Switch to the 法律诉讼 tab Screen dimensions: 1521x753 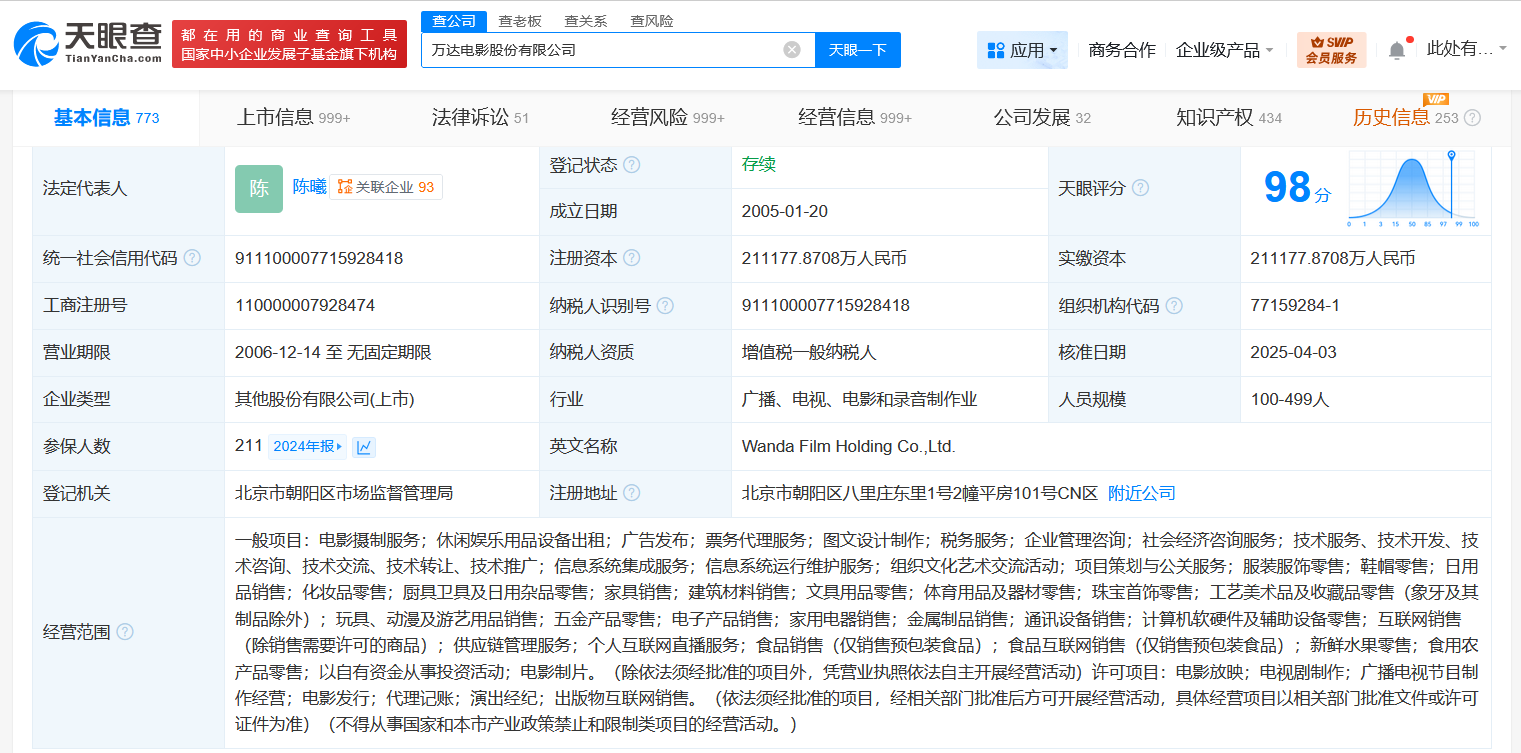480,117
